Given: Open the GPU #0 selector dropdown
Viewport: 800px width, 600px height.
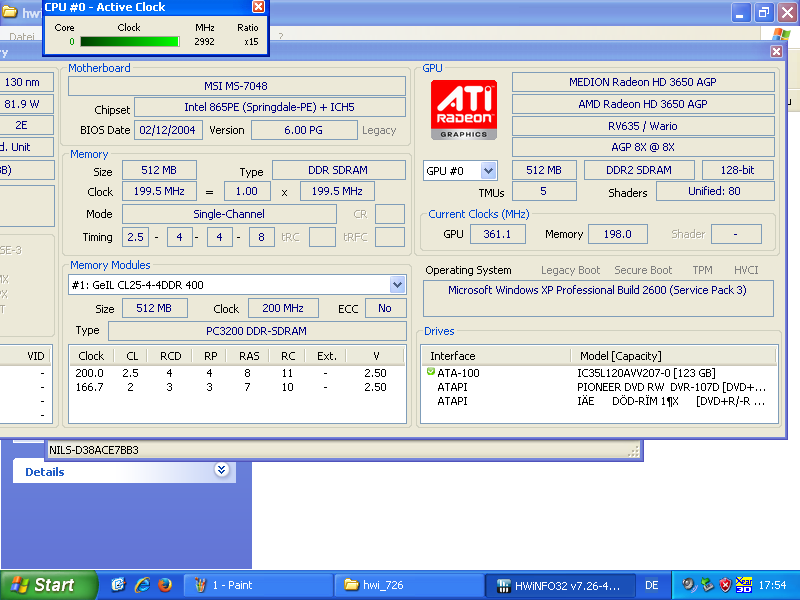Looking at the screenshot, I should click(x=488, y=170).
